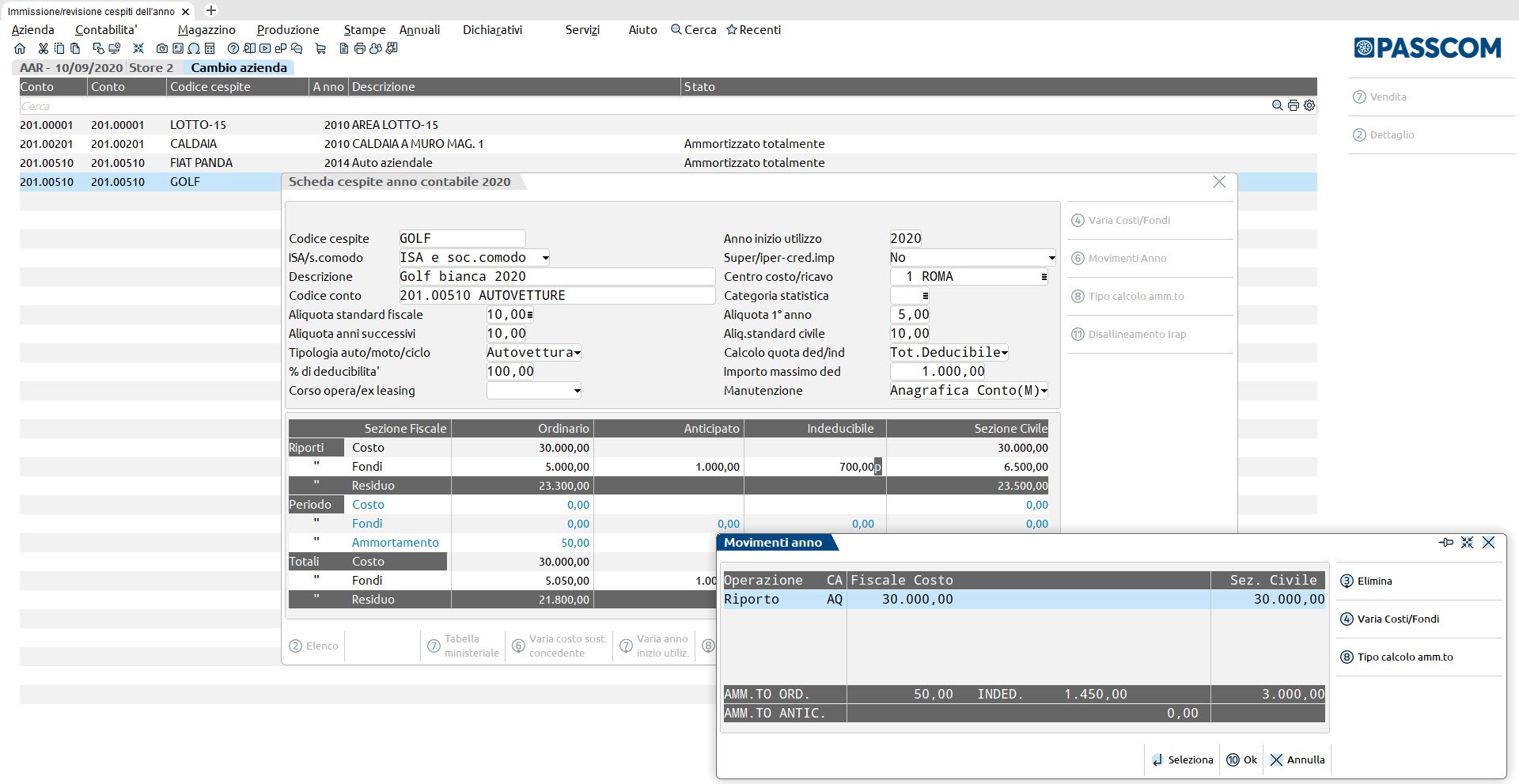This screenshot has height=784, width=1519.
Task: Click Varia Costi/Fondi in Movimenti anno panel
Action: 1390,619
